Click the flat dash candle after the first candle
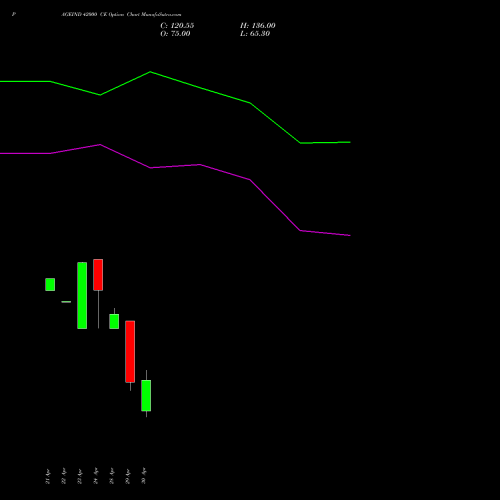Image resolution: width=500 pixels, height=500 pixels. pos(66,302)
